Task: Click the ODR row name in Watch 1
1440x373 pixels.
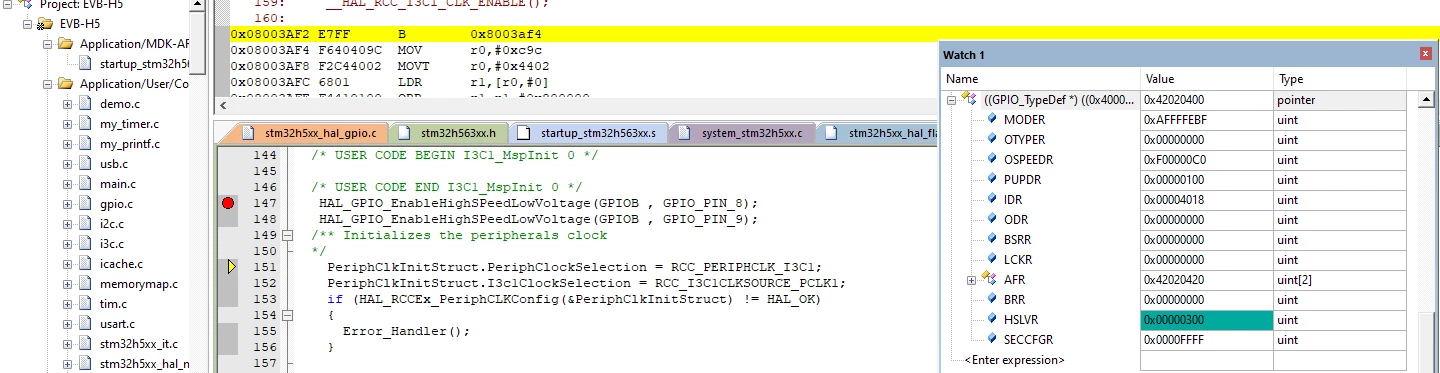Action: 1017,219
